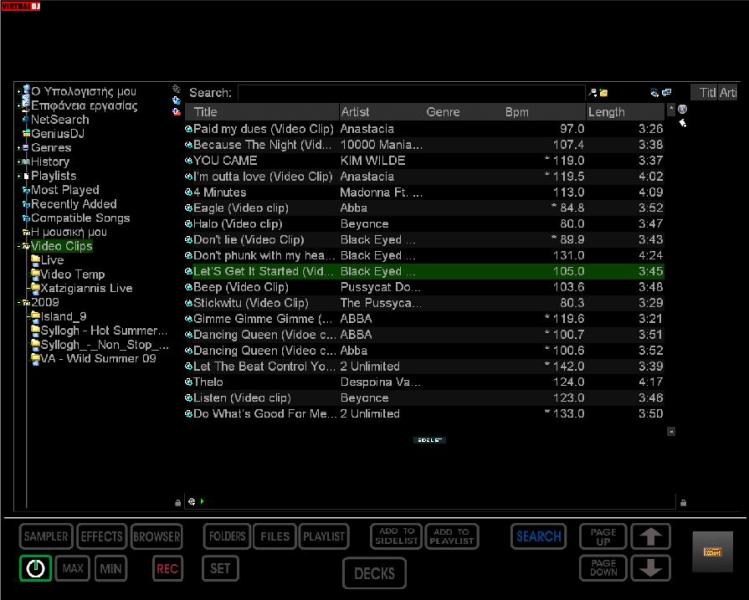Viewport: 749px width, 600px height.
Task: Click the Island_9 folder icon
Action: point(35,316)
